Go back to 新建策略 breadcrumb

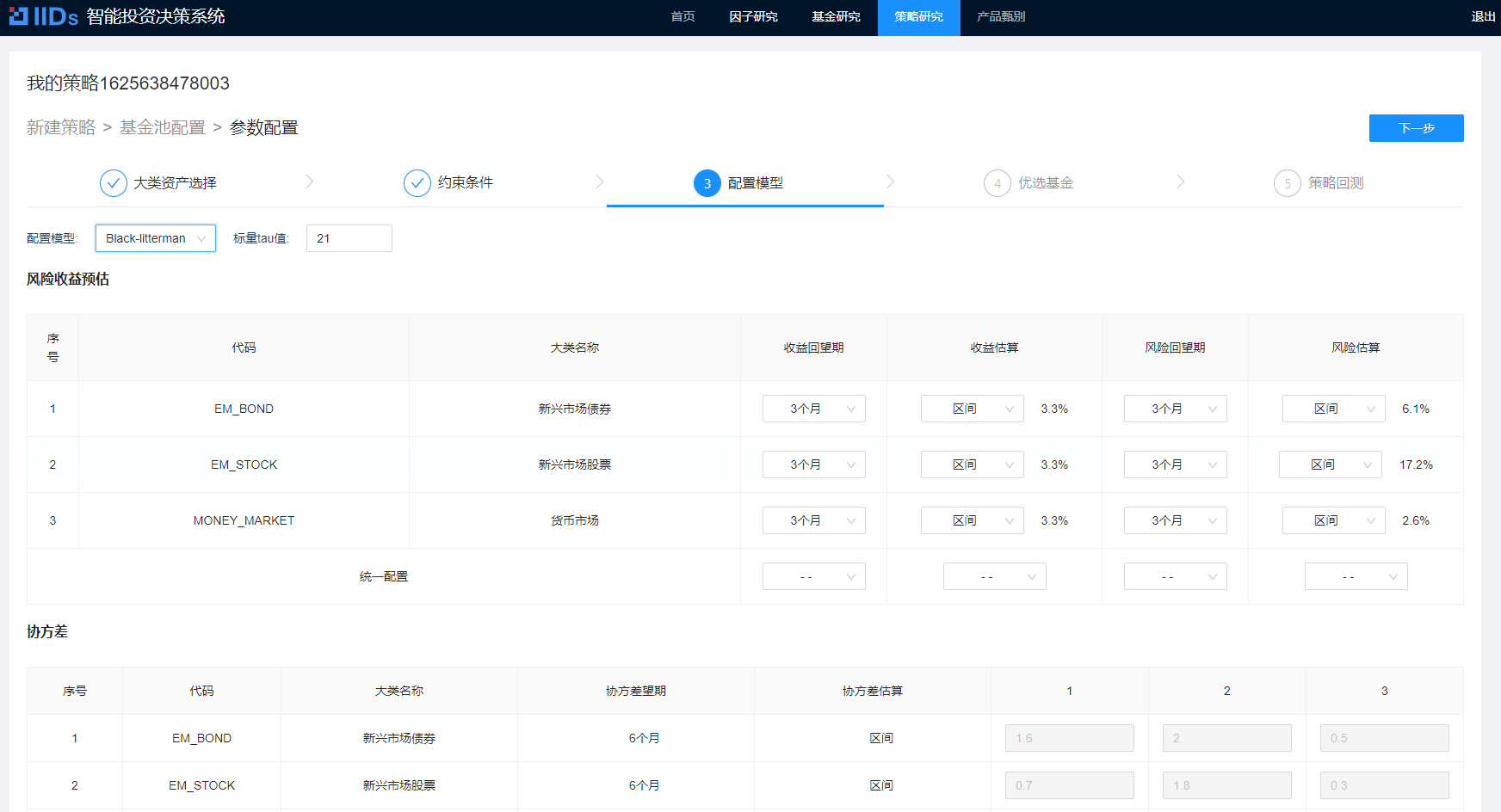pyautogui.click(x=61, y=127)
